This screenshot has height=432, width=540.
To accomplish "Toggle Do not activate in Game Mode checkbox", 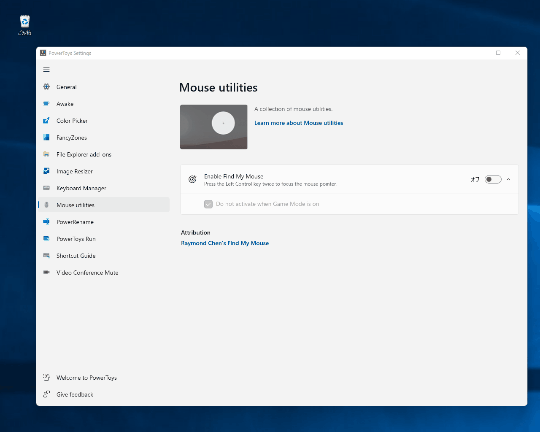I will [208, 204].
